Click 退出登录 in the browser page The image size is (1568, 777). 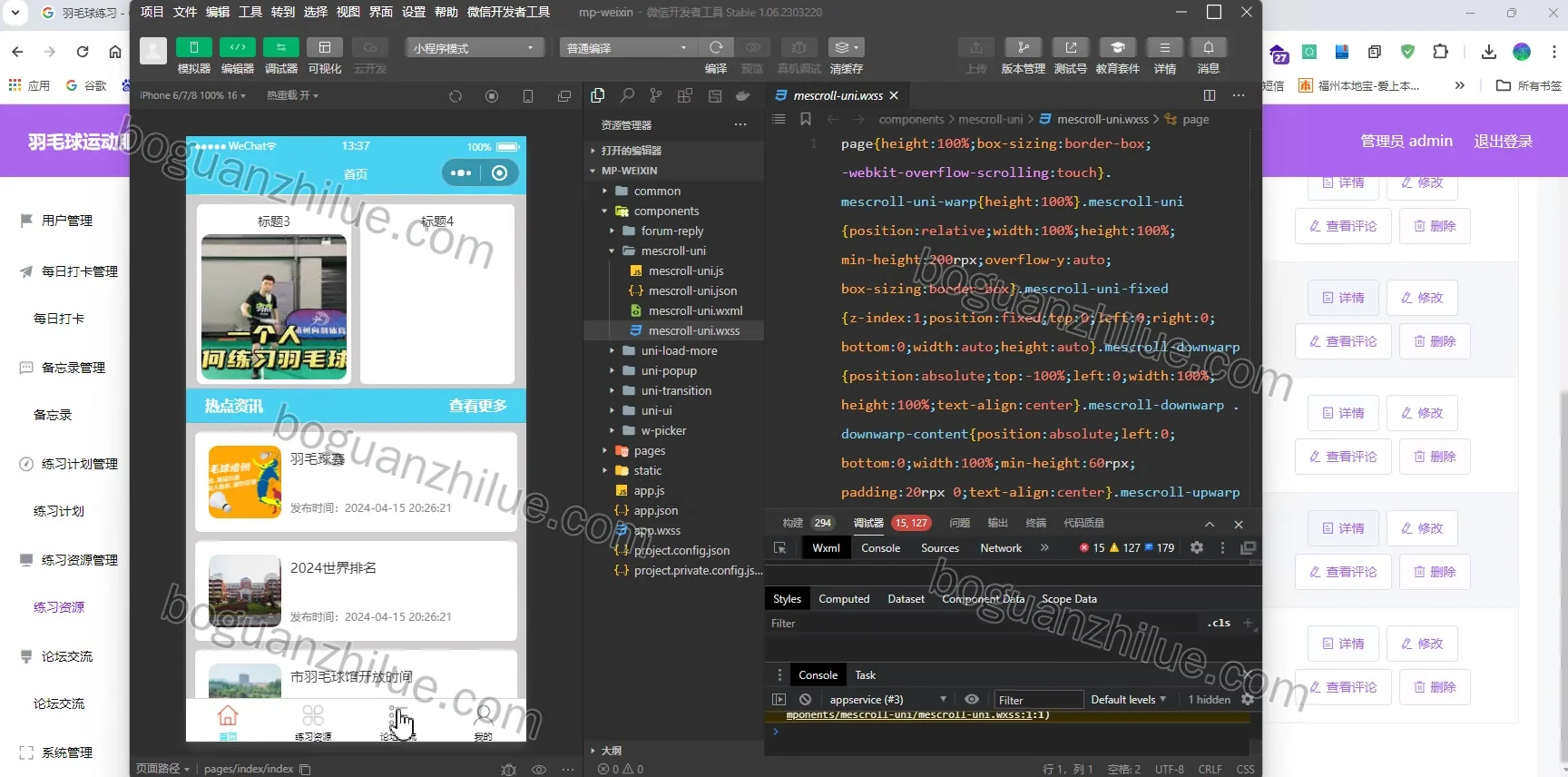[1503, 141]
